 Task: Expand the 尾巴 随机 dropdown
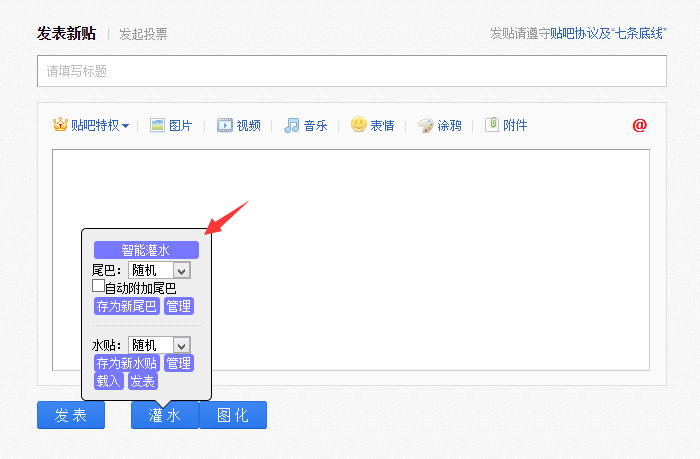coord(181,270)
